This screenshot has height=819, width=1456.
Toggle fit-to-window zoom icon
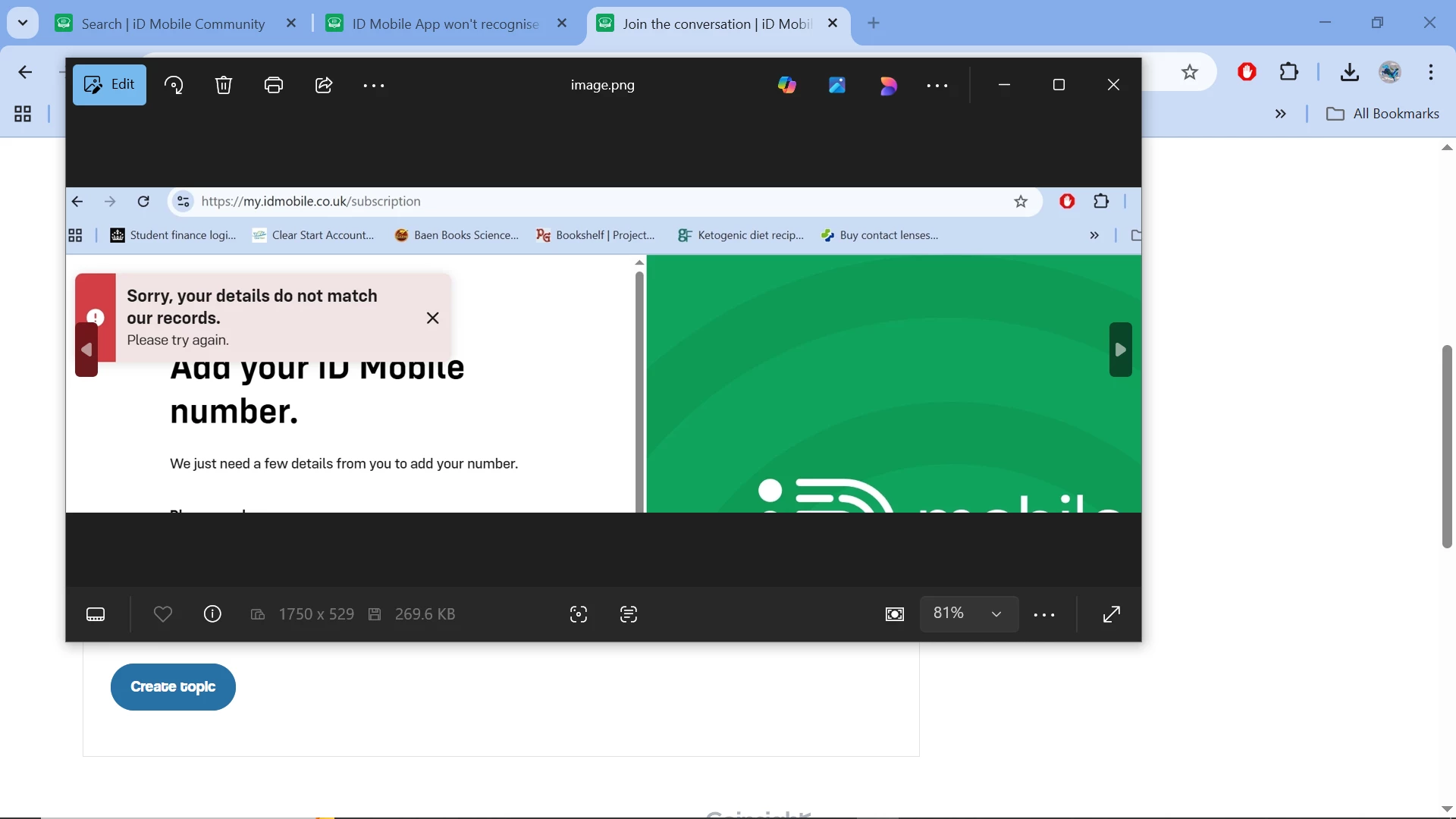(x=895, y=614)
